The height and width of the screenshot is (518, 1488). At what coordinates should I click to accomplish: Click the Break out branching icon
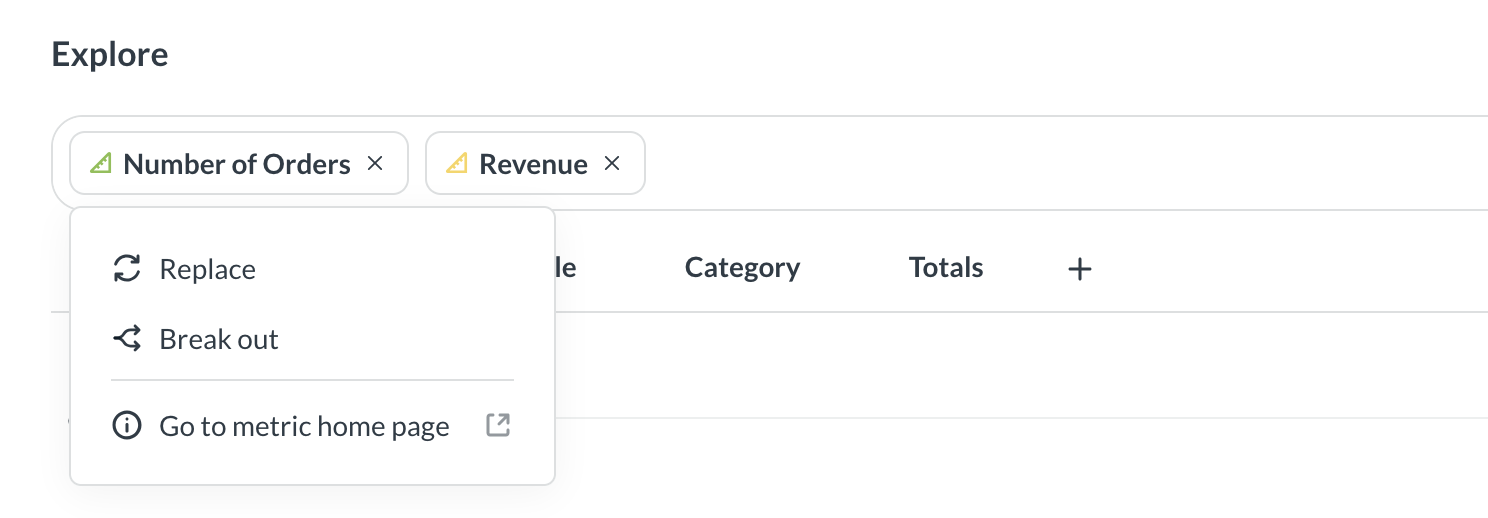click(x=127, y=339)
